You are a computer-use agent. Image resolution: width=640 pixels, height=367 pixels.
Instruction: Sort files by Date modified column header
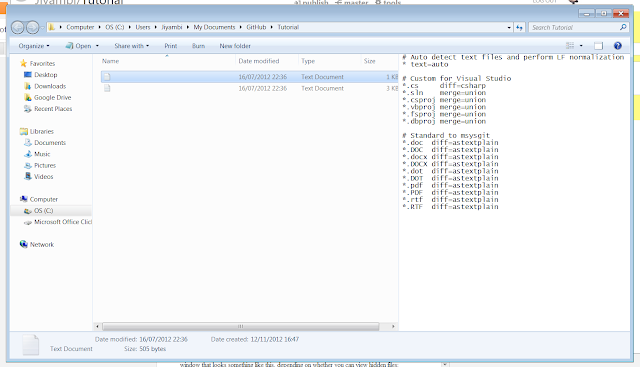pos(259,61)
